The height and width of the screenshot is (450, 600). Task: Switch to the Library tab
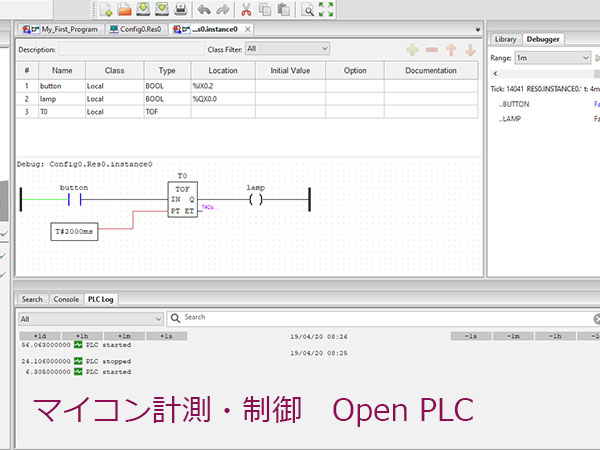(506, 39)
